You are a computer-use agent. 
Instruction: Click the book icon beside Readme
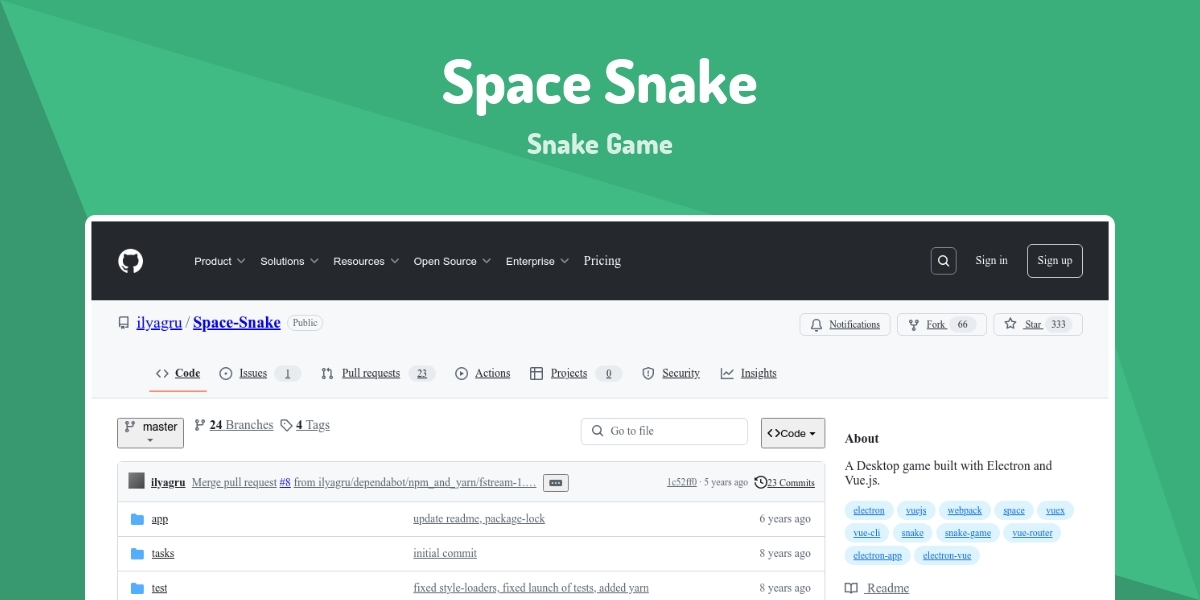(x=851, y=588)
